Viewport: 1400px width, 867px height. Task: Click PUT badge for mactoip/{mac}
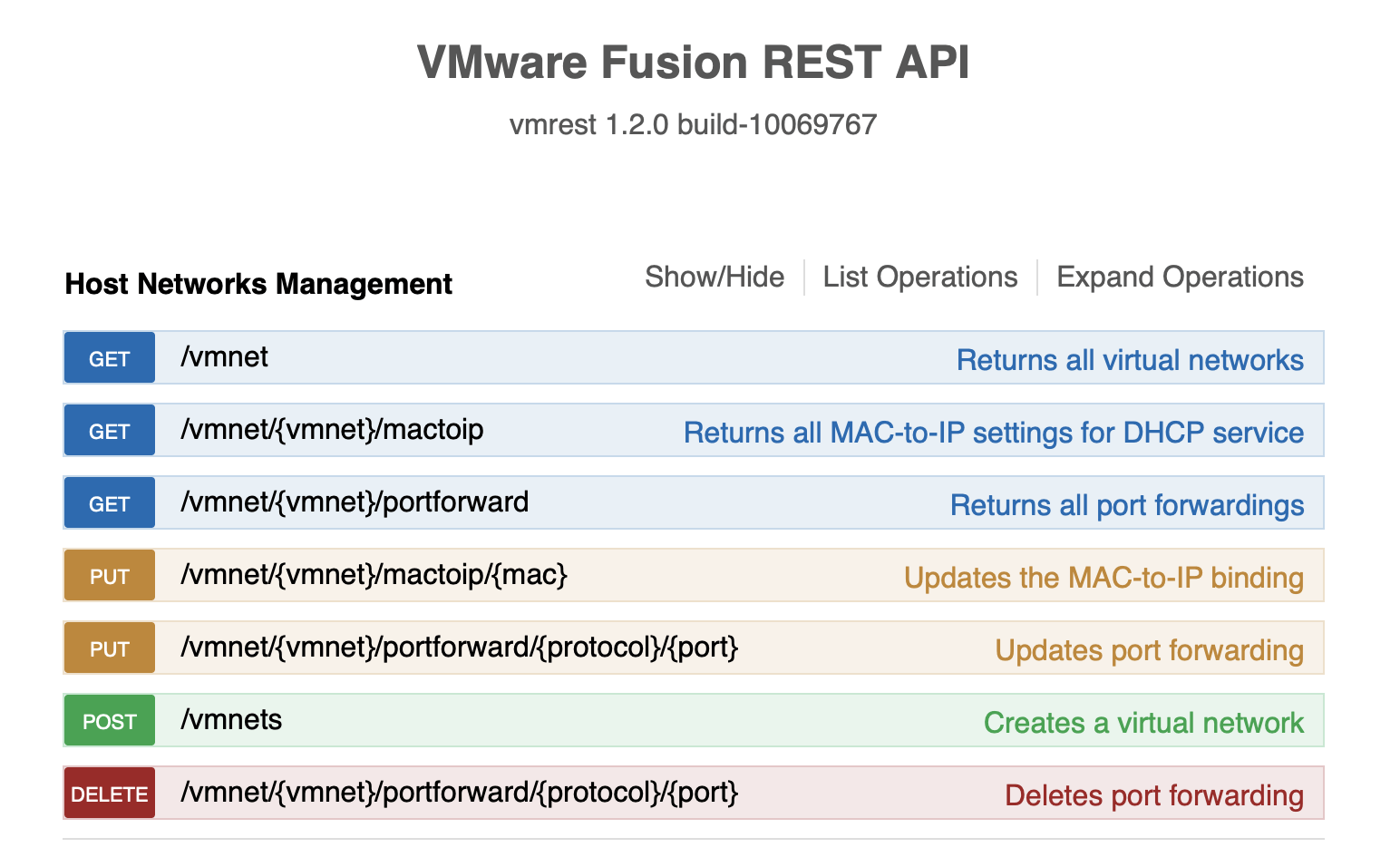pyautogui.click(x=110, y=576)
